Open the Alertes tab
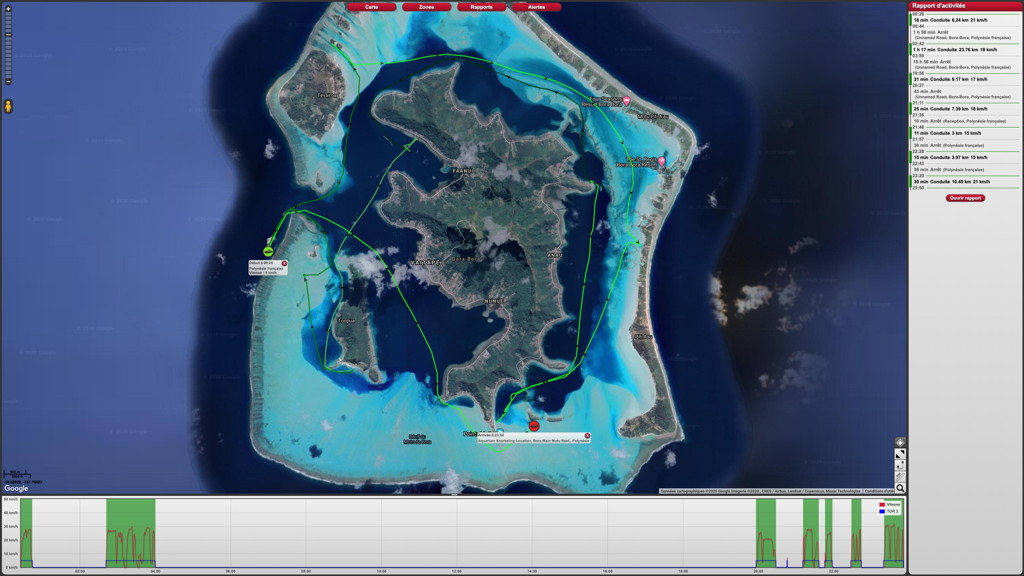 click(536, 7)
